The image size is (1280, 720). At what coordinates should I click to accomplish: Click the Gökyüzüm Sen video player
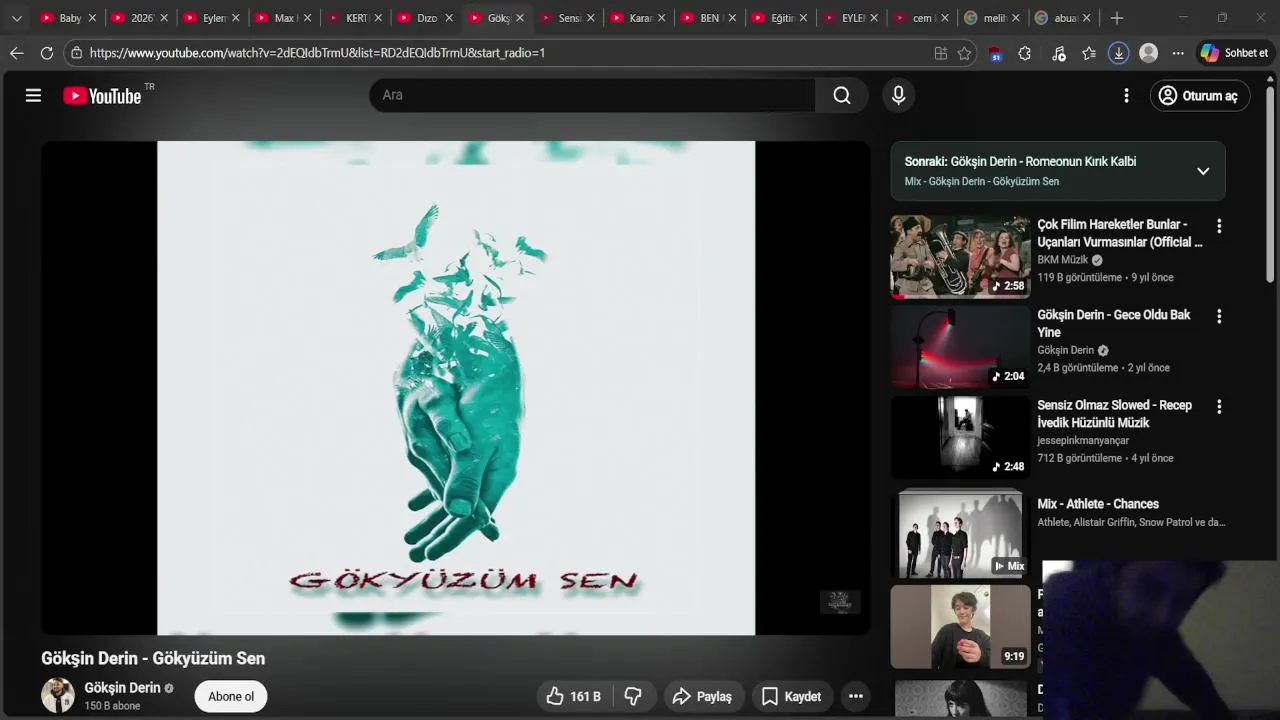point(456,388)
